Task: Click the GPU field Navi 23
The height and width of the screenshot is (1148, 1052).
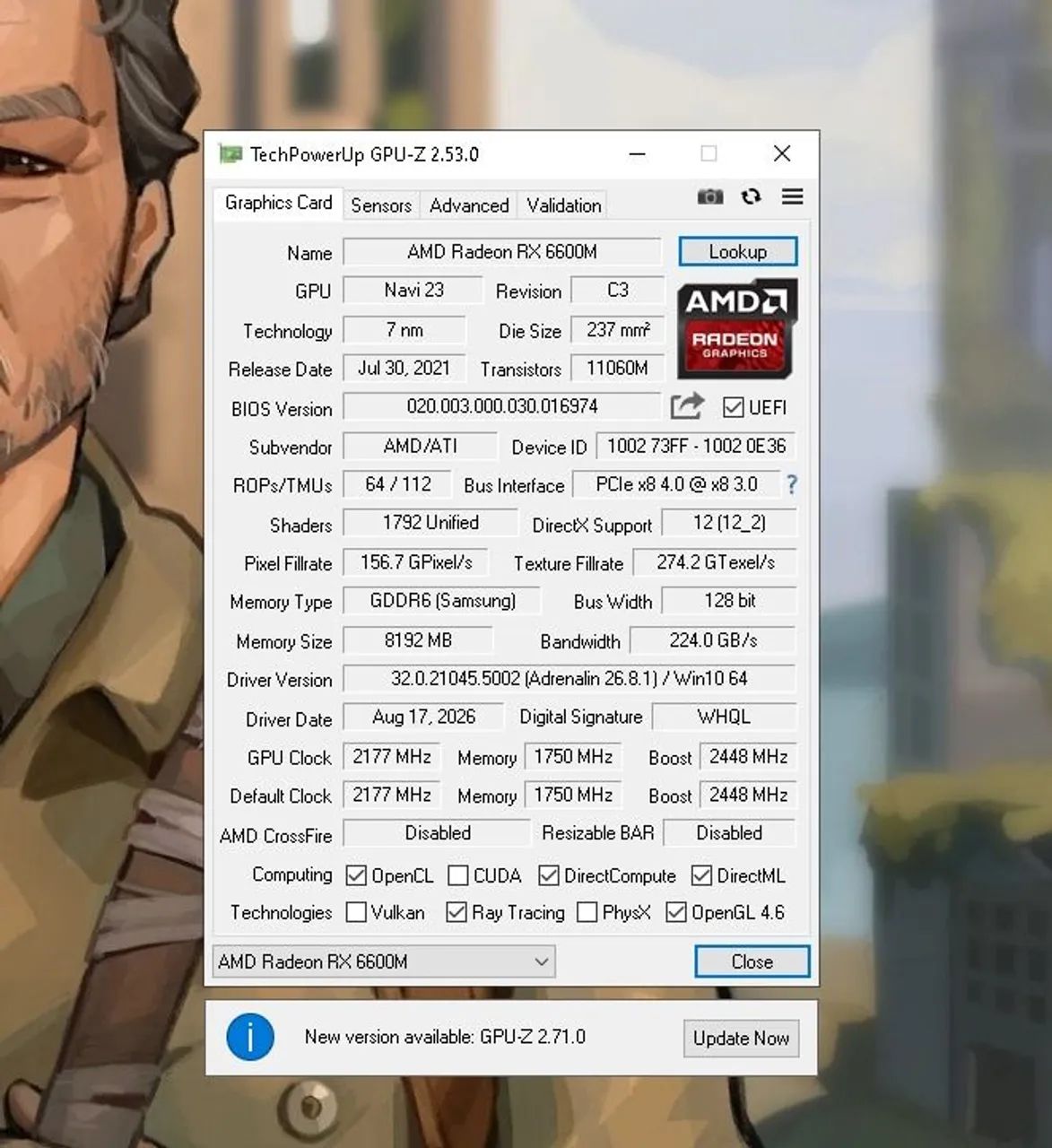Action: [413, 291]
